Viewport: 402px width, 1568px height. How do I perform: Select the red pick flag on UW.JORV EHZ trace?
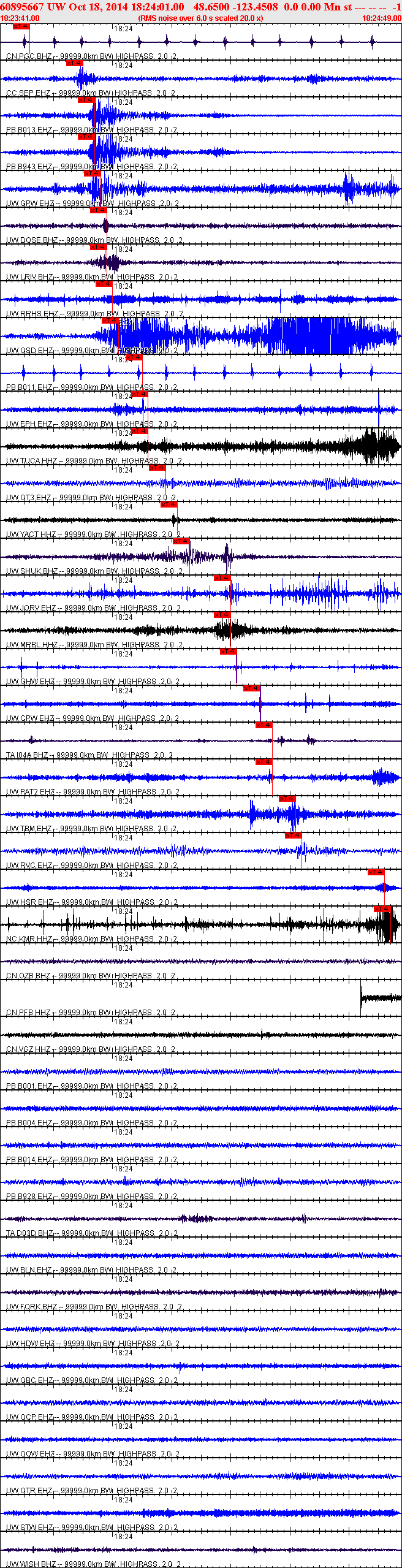click(222, 578)
